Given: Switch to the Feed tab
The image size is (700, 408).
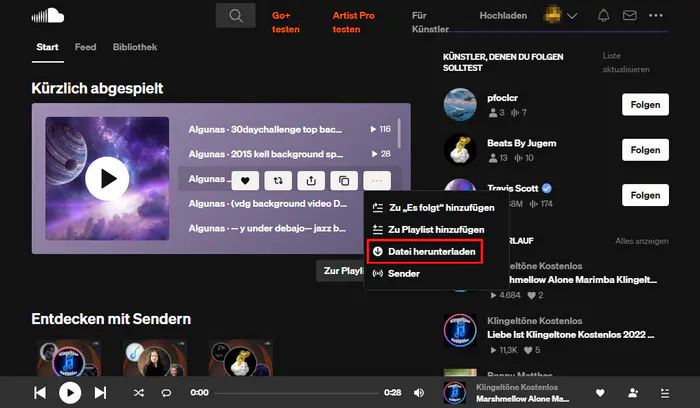Looking at the screenshot, I should (86, 47).
